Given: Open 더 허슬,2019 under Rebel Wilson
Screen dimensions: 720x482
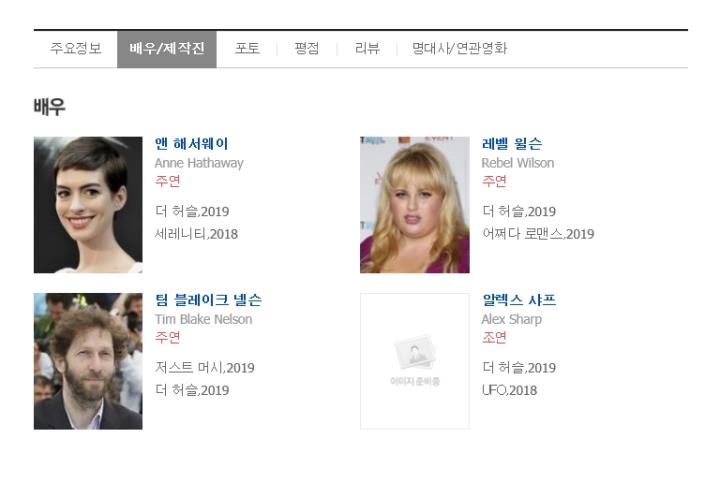Looking at the screenshot, I should point(519,211).
